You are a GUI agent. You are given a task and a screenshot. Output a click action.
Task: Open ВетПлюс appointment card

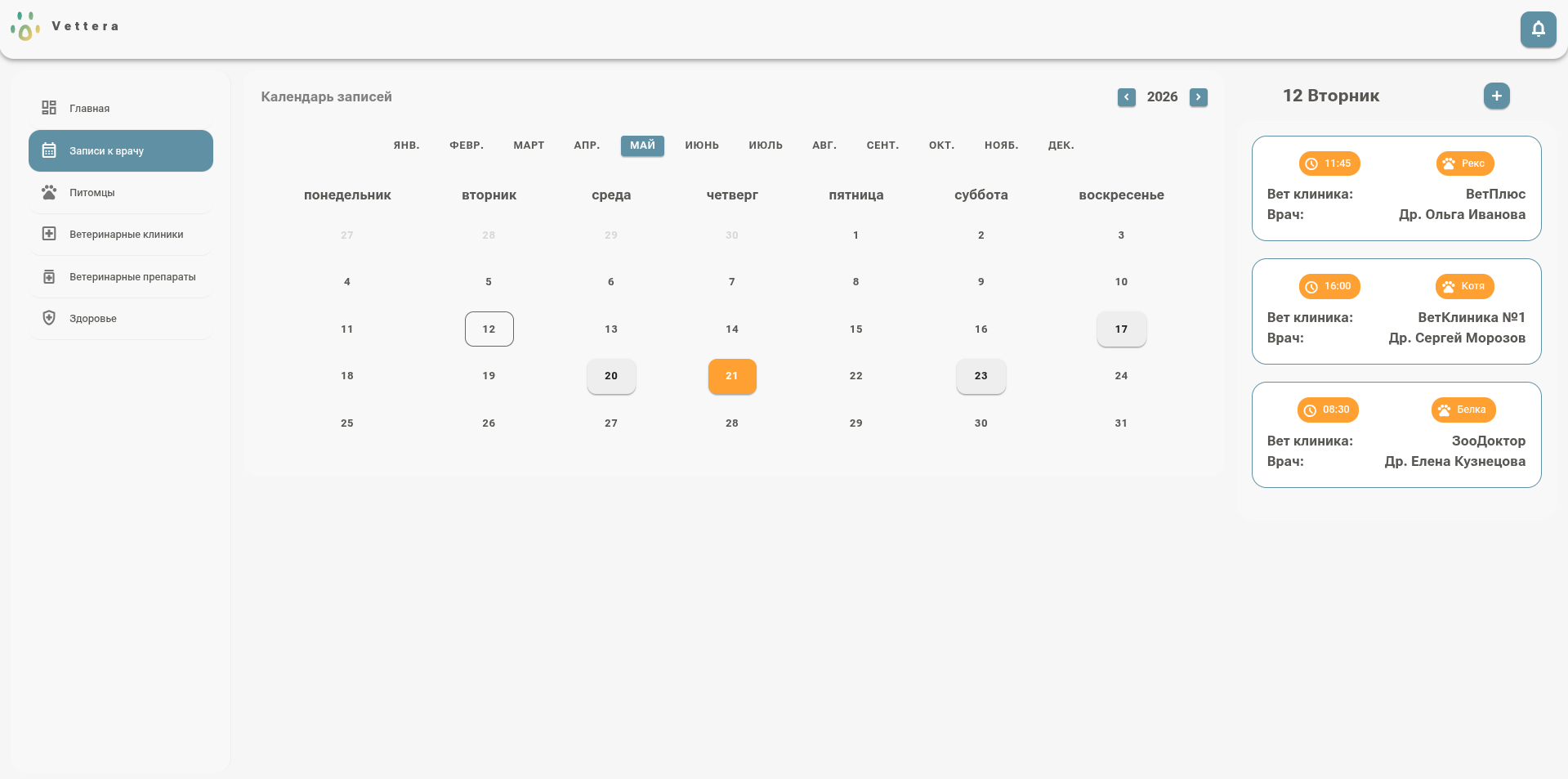pos(1396,188)
